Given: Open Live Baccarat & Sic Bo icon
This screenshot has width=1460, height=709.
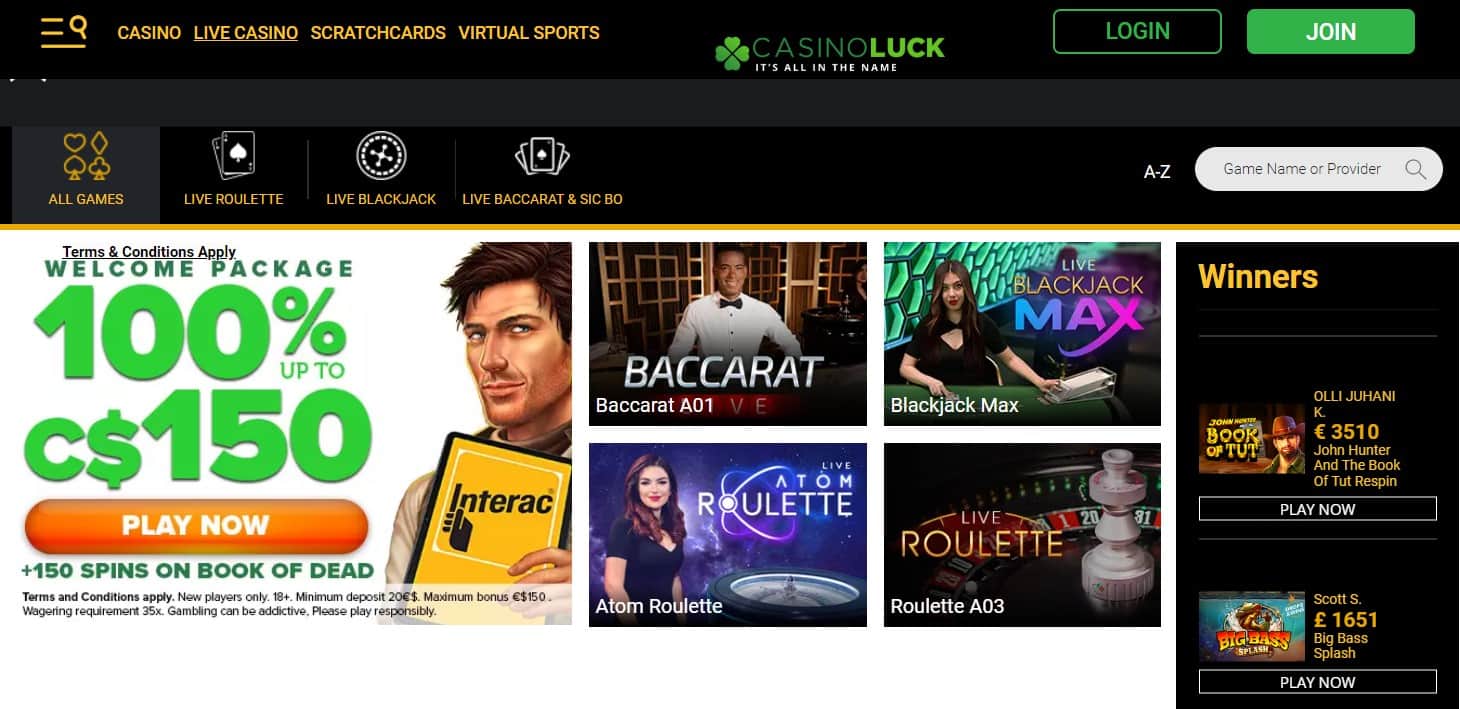Looking at the screenshot, I should pos(542,156).
